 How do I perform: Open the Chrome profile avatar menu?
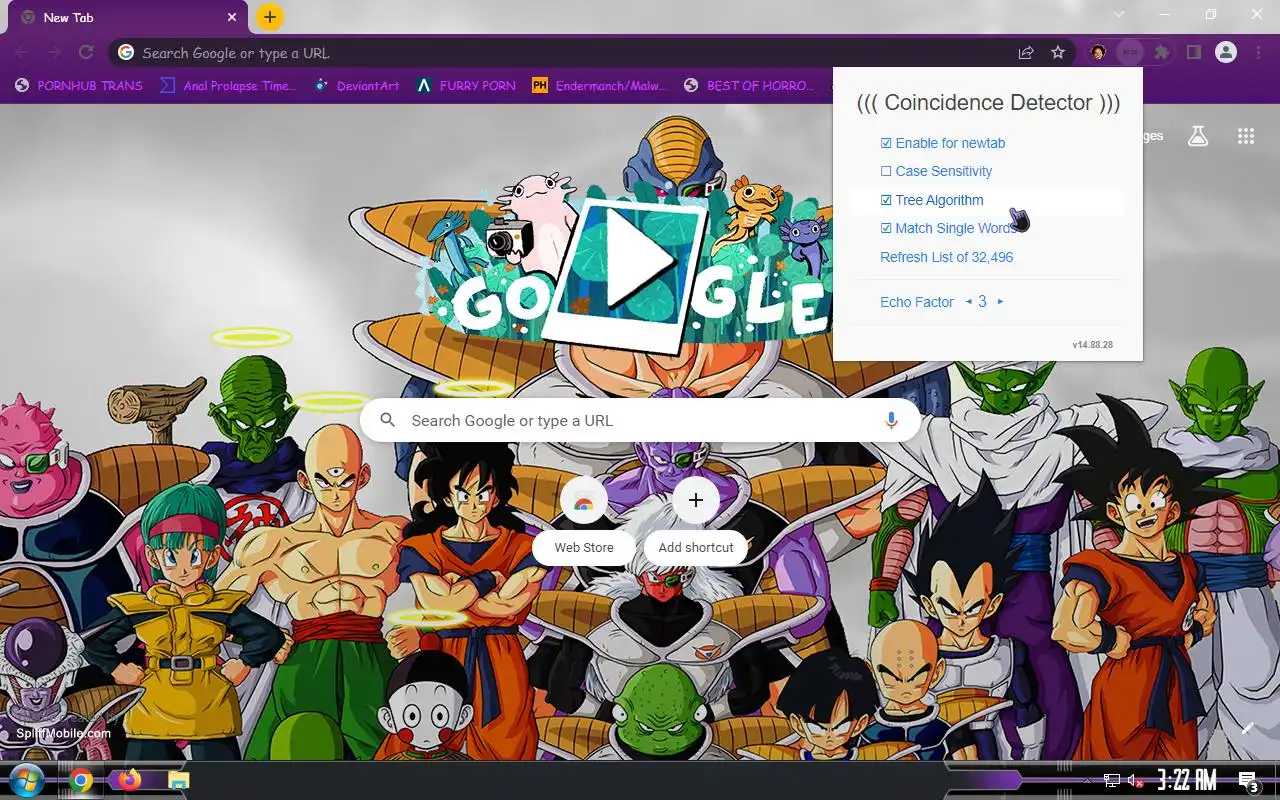pos(1226,52)
